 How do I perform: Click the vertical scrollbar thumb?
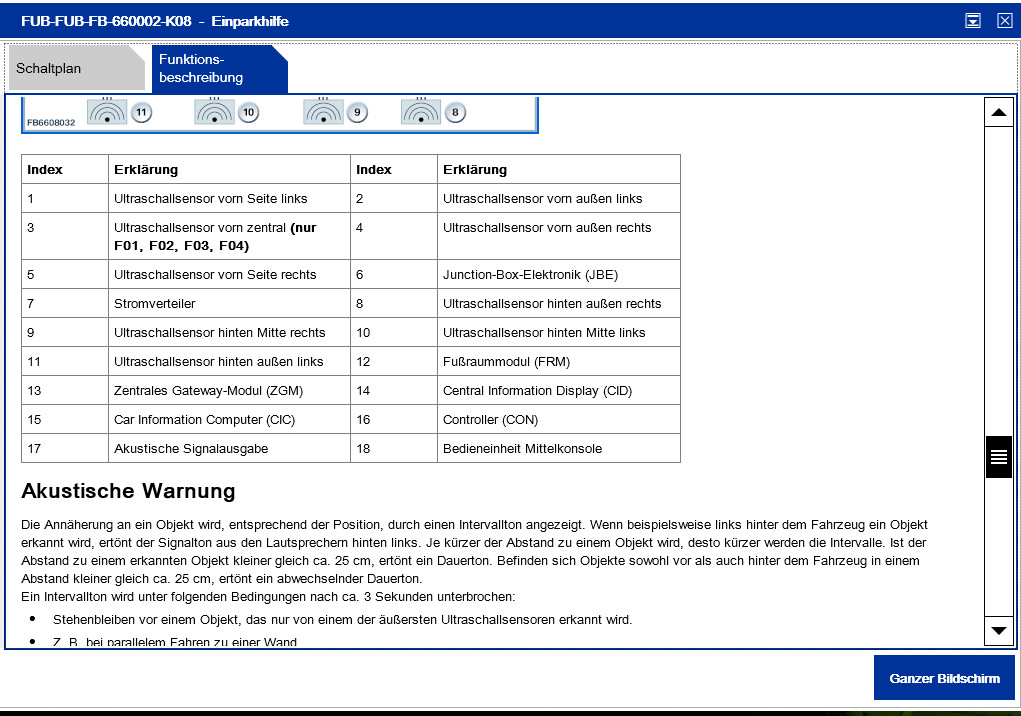(x=998, y=457)
